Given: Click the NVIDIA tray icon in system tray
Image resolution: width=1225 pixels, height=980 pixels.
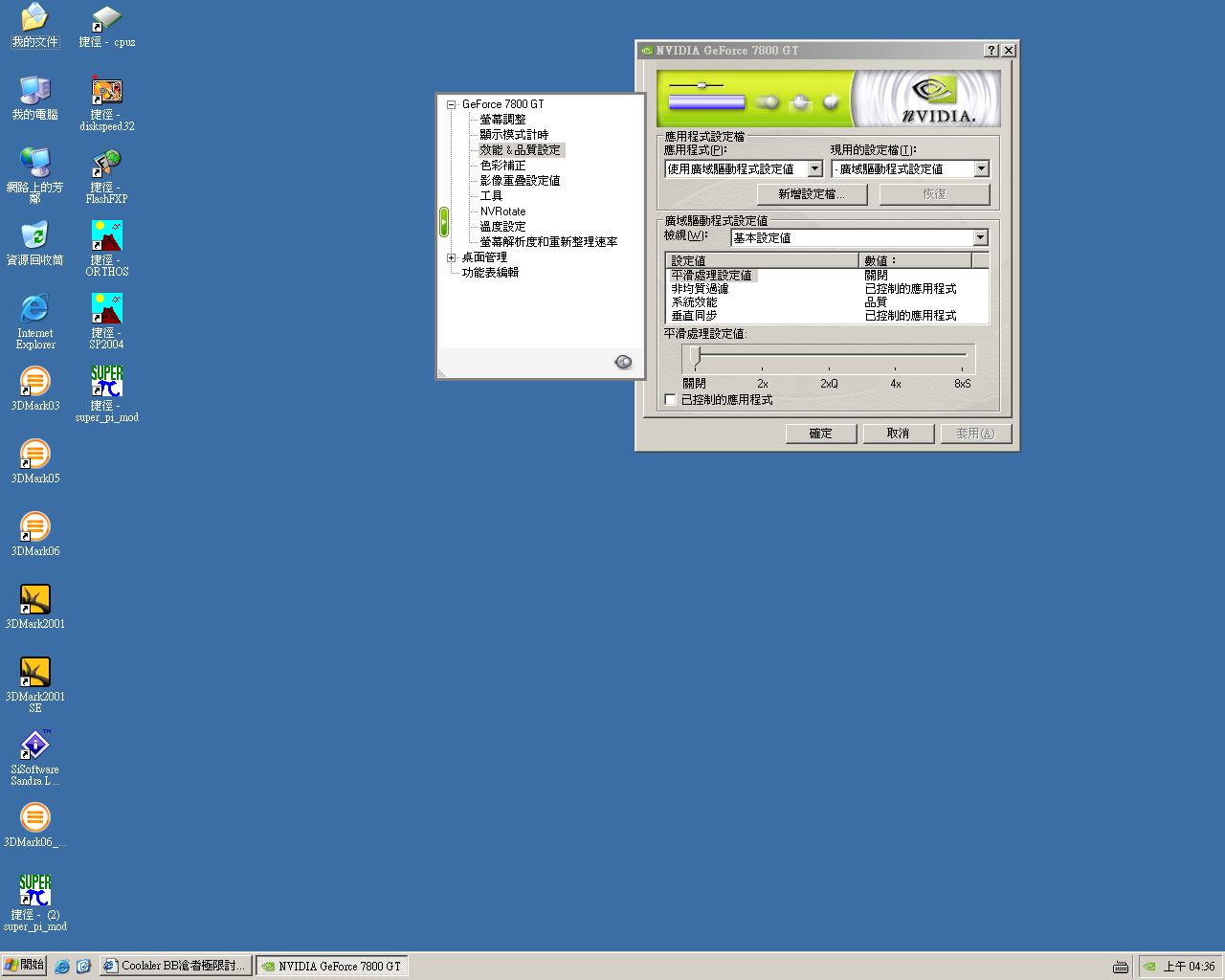Looking at the screenshot, I should click(x=1149, y=967).
